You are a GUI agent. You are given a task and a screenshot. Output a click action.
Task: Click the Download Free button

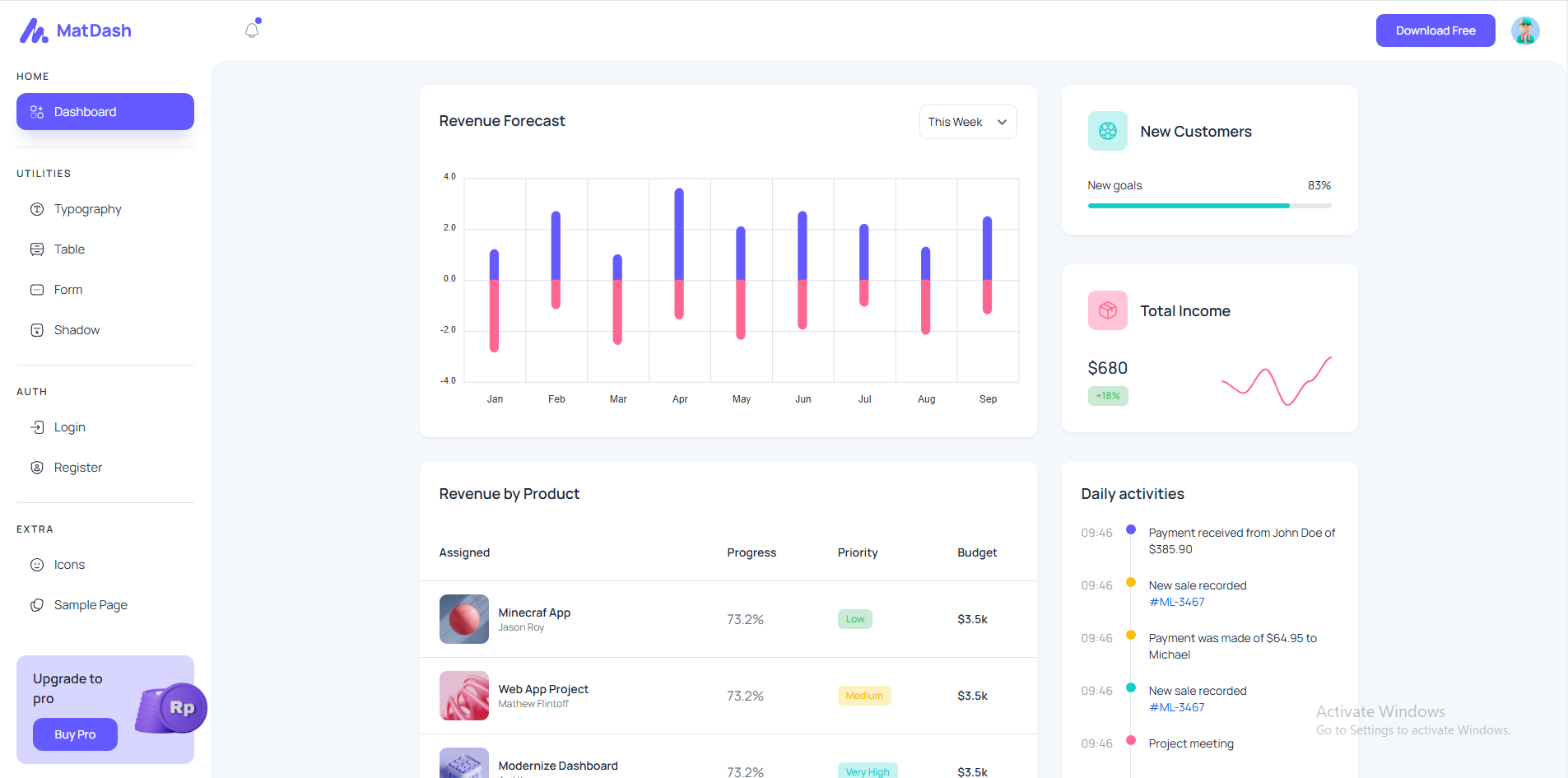point(1435,30)
